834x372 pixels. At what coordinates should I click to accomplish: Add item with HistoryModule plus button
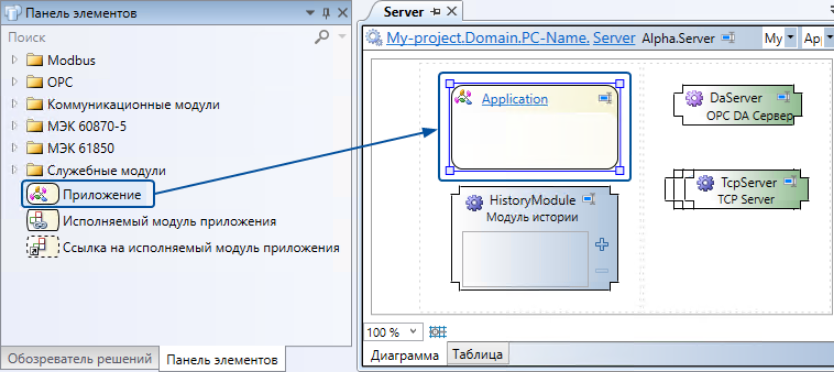tap(602, 245)
